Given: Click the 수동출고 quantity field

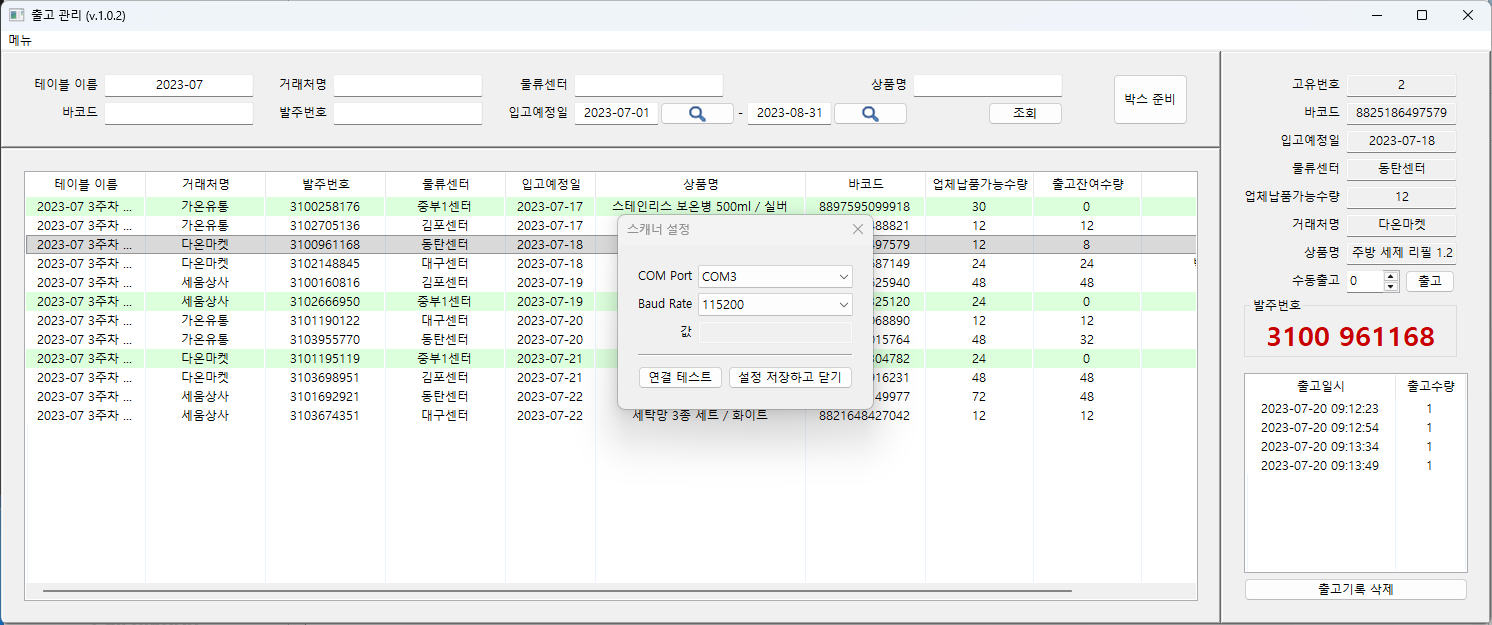Looking at the screenshot, I should tap(1365, 282).
